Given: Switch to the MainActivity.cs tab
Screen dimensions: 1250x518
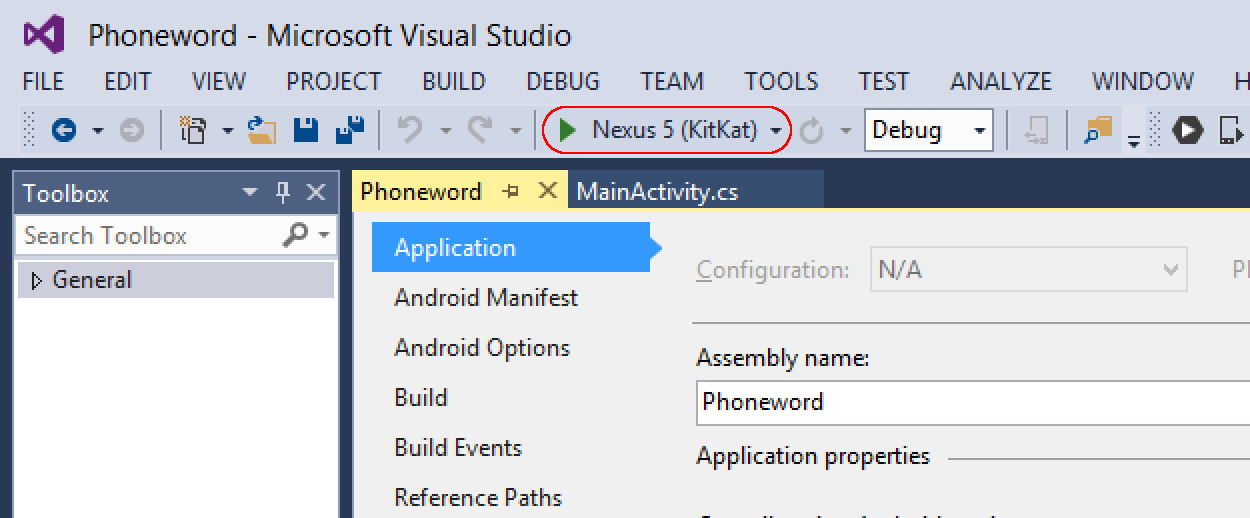Looking at the screenshot, I should point(657,191).
